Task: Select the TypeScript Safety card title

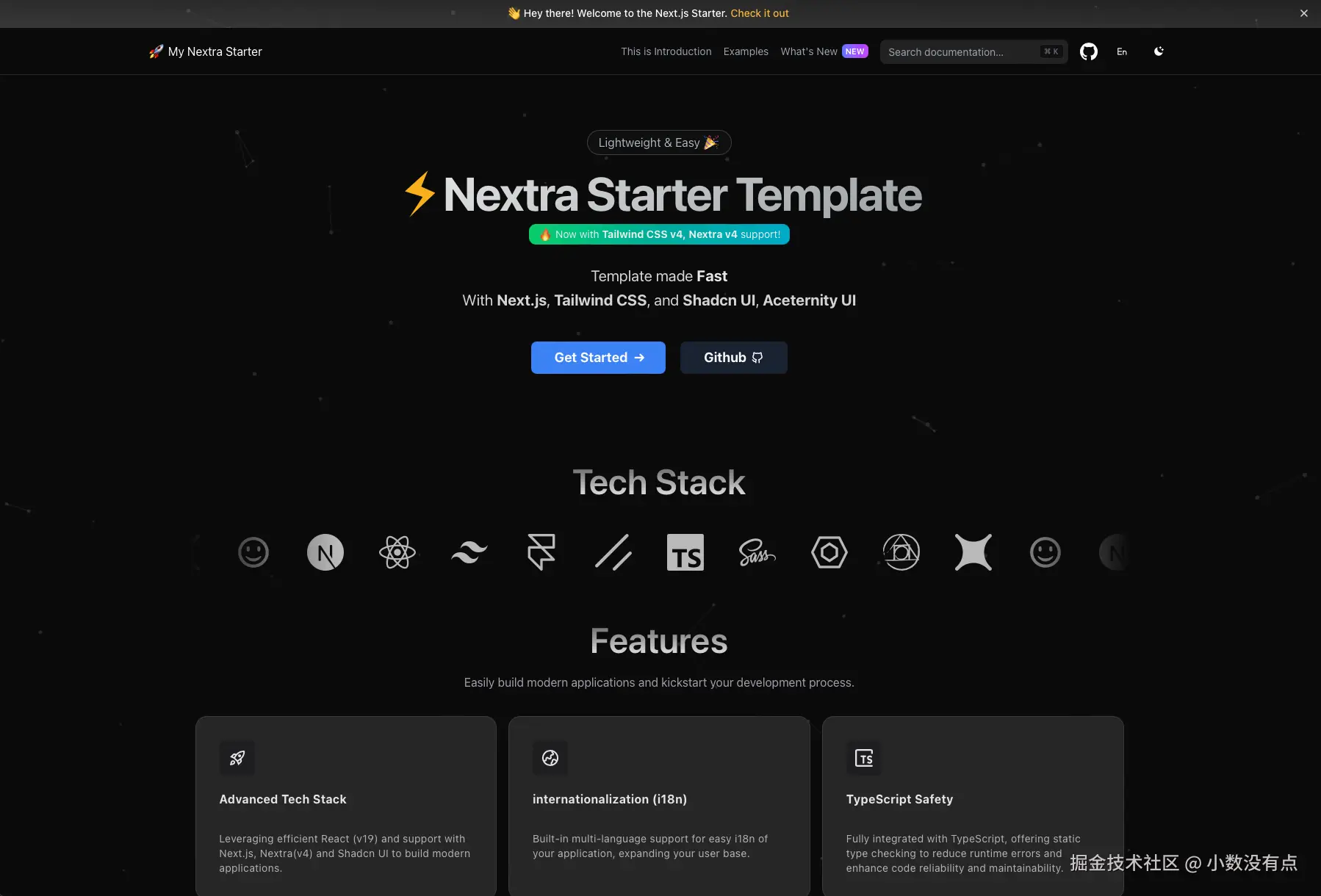Action: click(x=899, y=799)
